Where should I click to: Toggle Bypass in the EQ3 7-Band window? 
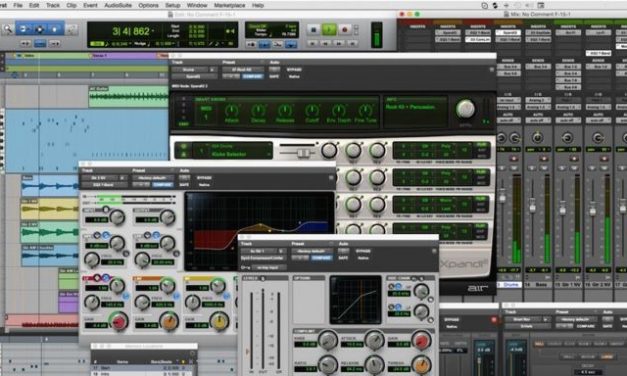pyautogui.click(x=204, y=178)
